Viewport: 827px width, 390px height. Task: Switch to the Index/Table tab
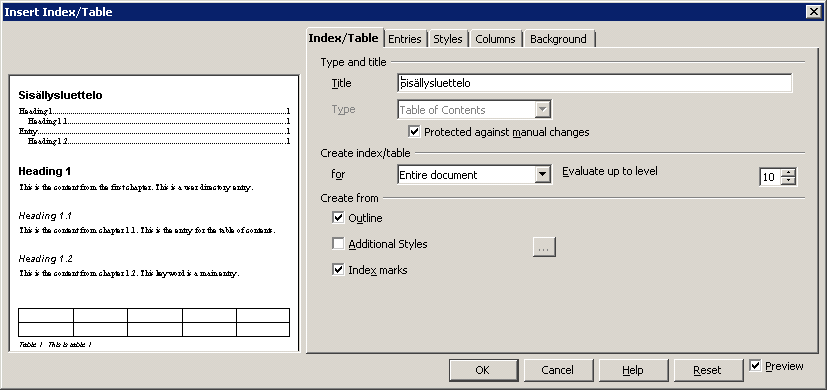[344, 38]
